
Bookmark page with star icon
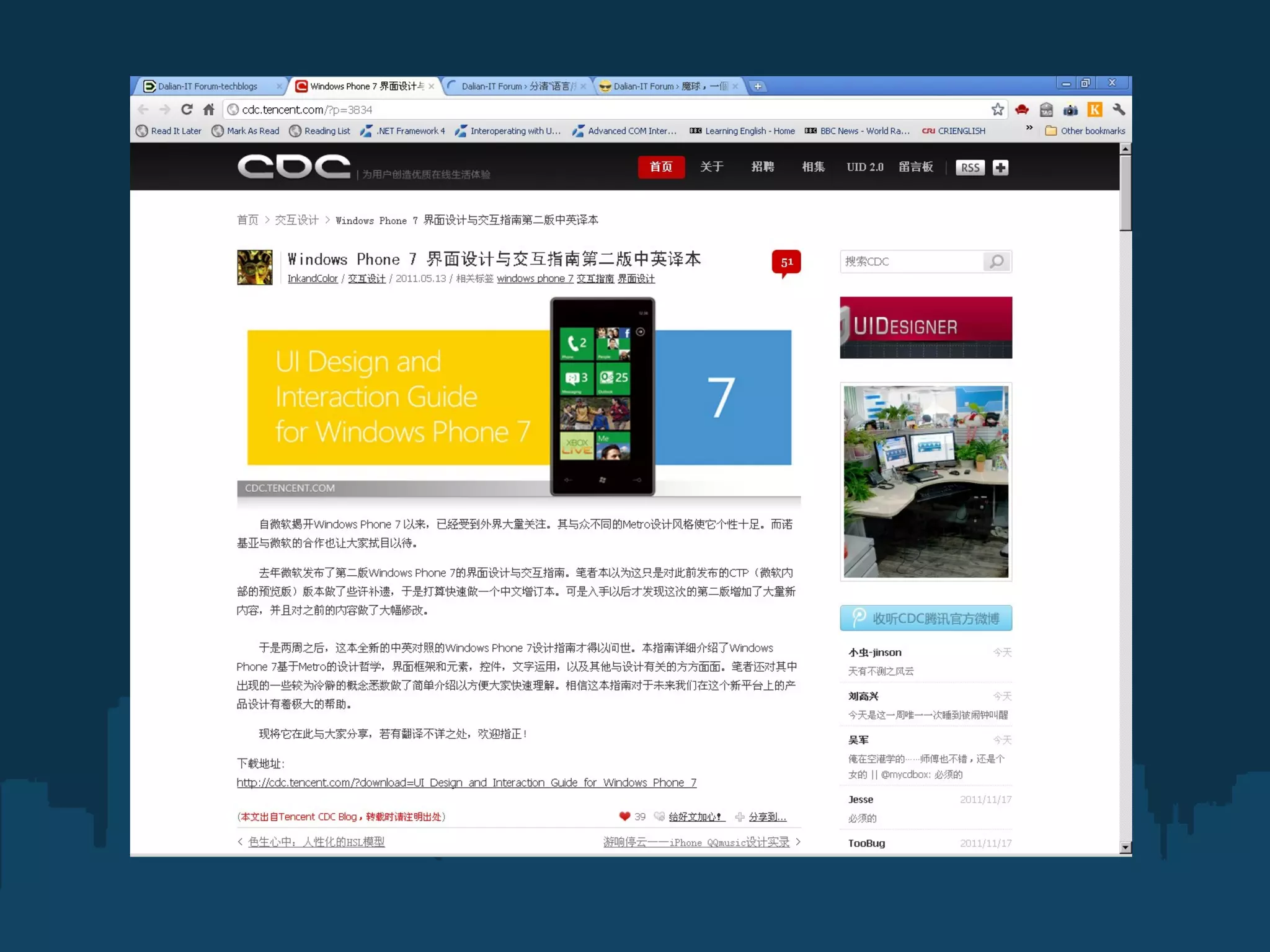pyautogui.click(x=997, y=110)
